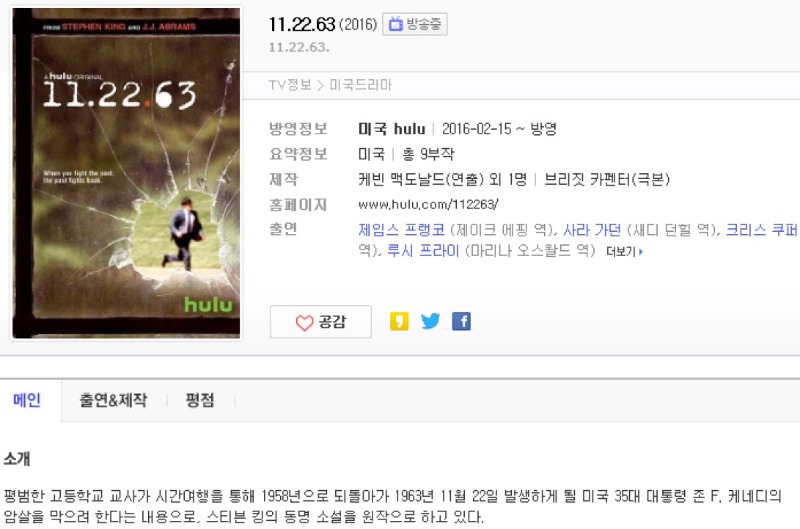The height and width of the screenshot is (529, 800).
Task: Switch to the 메인 tab
Action: click(x=27, y=400)
